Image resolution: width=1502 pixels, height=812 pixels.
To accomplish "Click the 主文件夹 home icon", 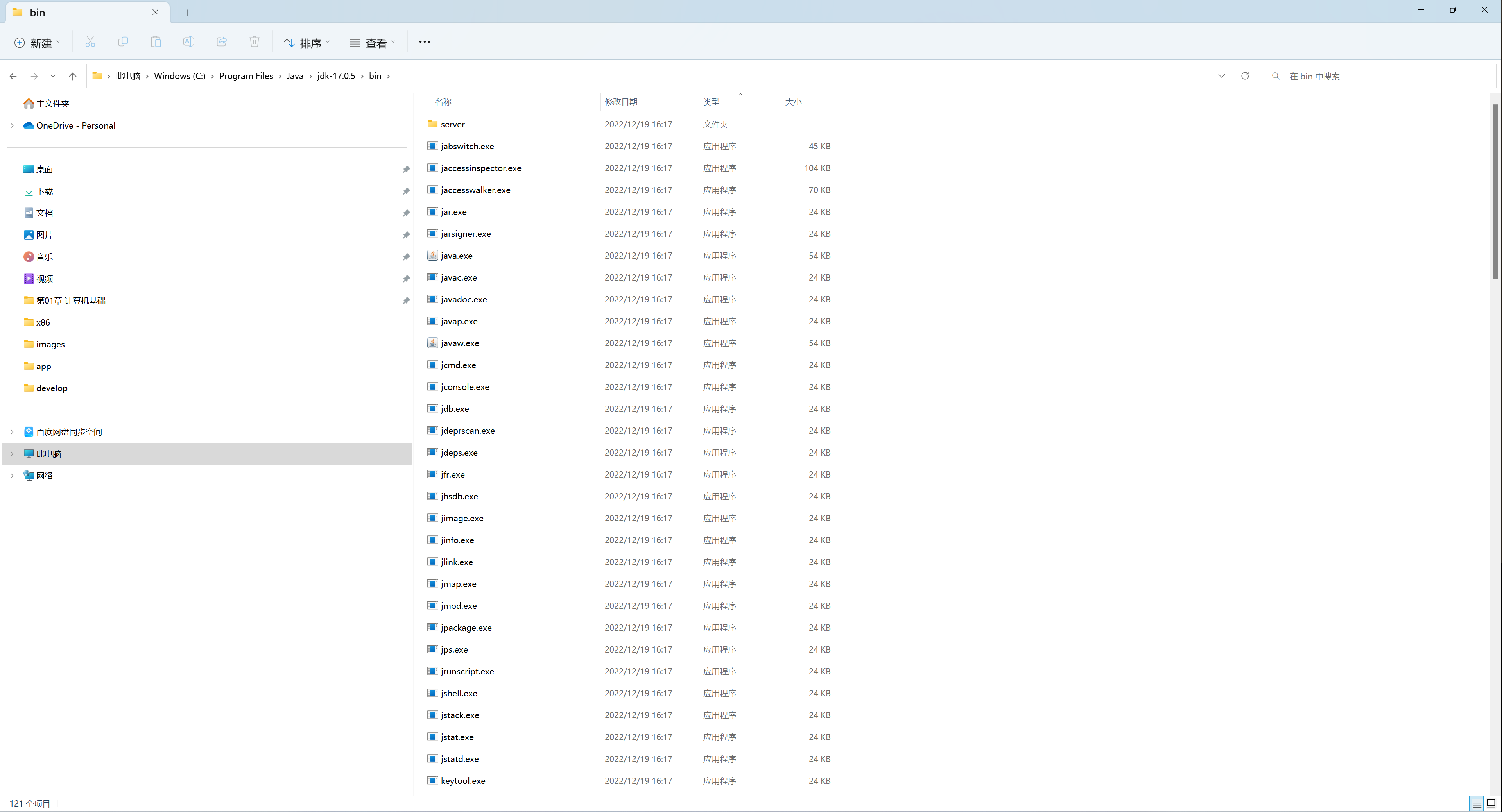I will 29,103.
